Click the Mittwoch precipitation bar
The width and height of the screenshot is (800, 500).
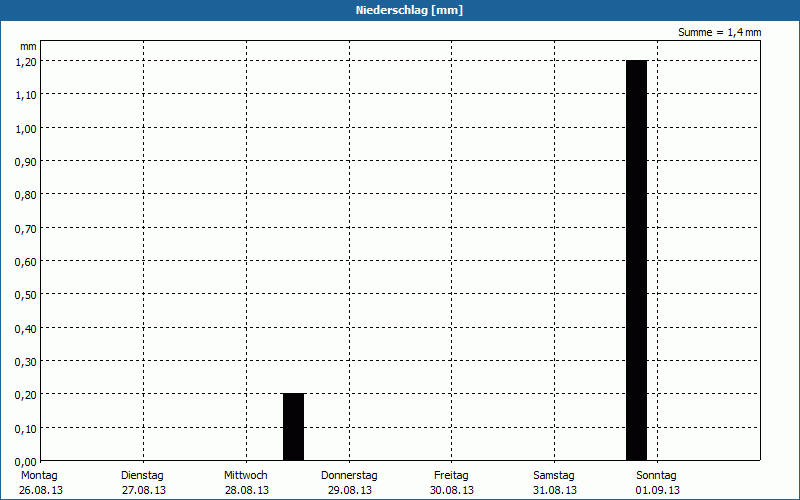293,427
